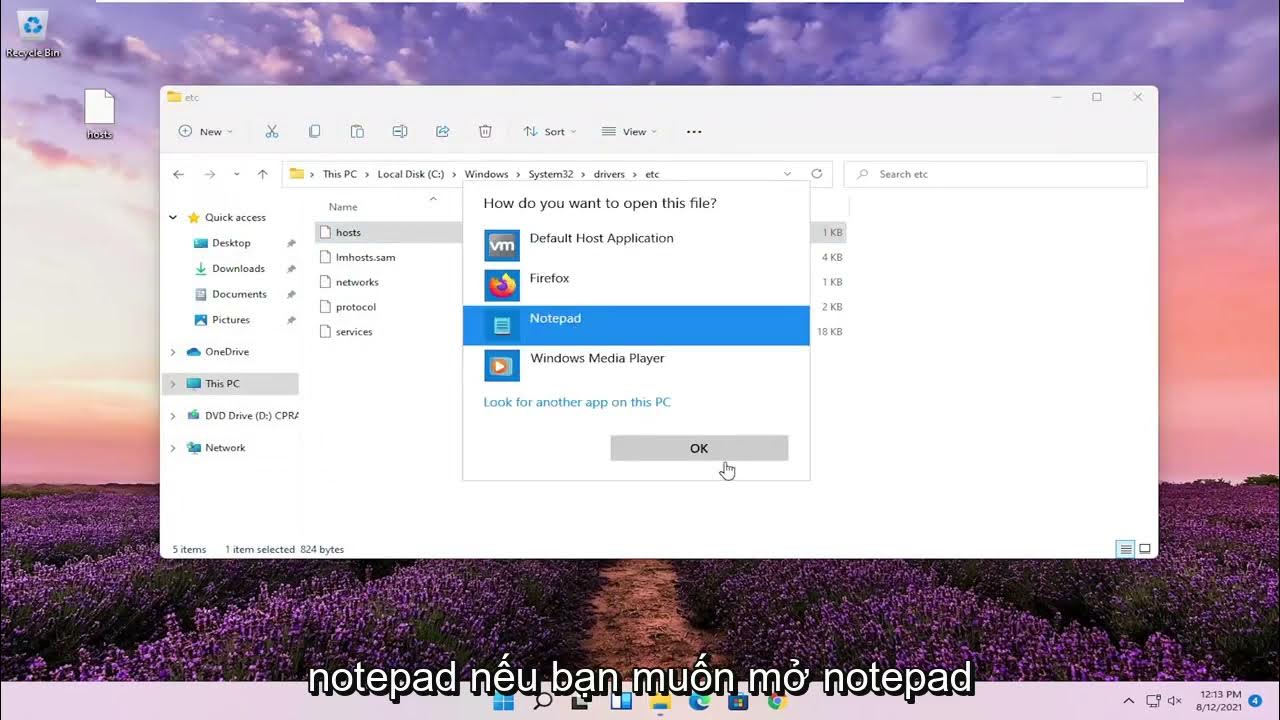The height and width of the screenshot is (720, 1280).
Task: Open Microsoft Store from taskbar
Action: coord(738,701)
